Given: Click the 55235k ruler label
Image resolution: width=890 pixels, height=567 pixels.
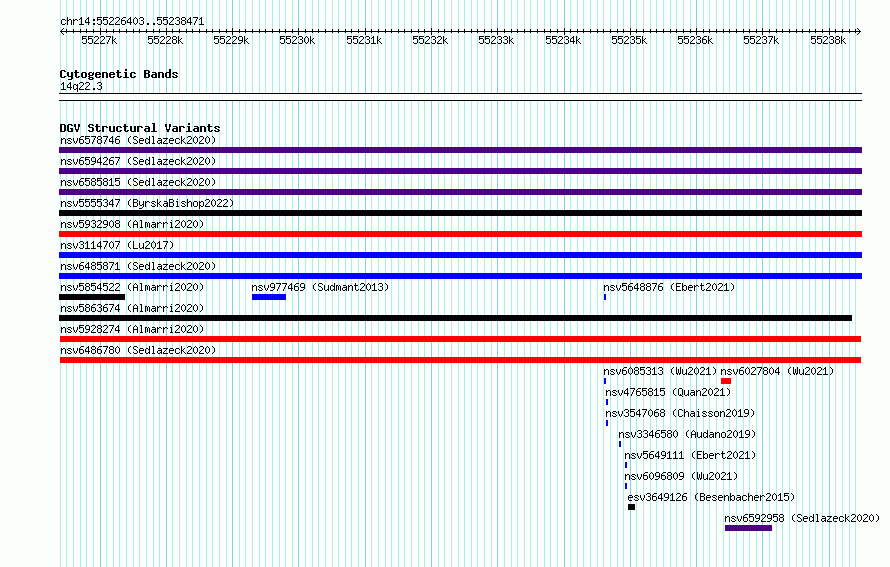Looking at the screenshot, I should coord(629,40).
